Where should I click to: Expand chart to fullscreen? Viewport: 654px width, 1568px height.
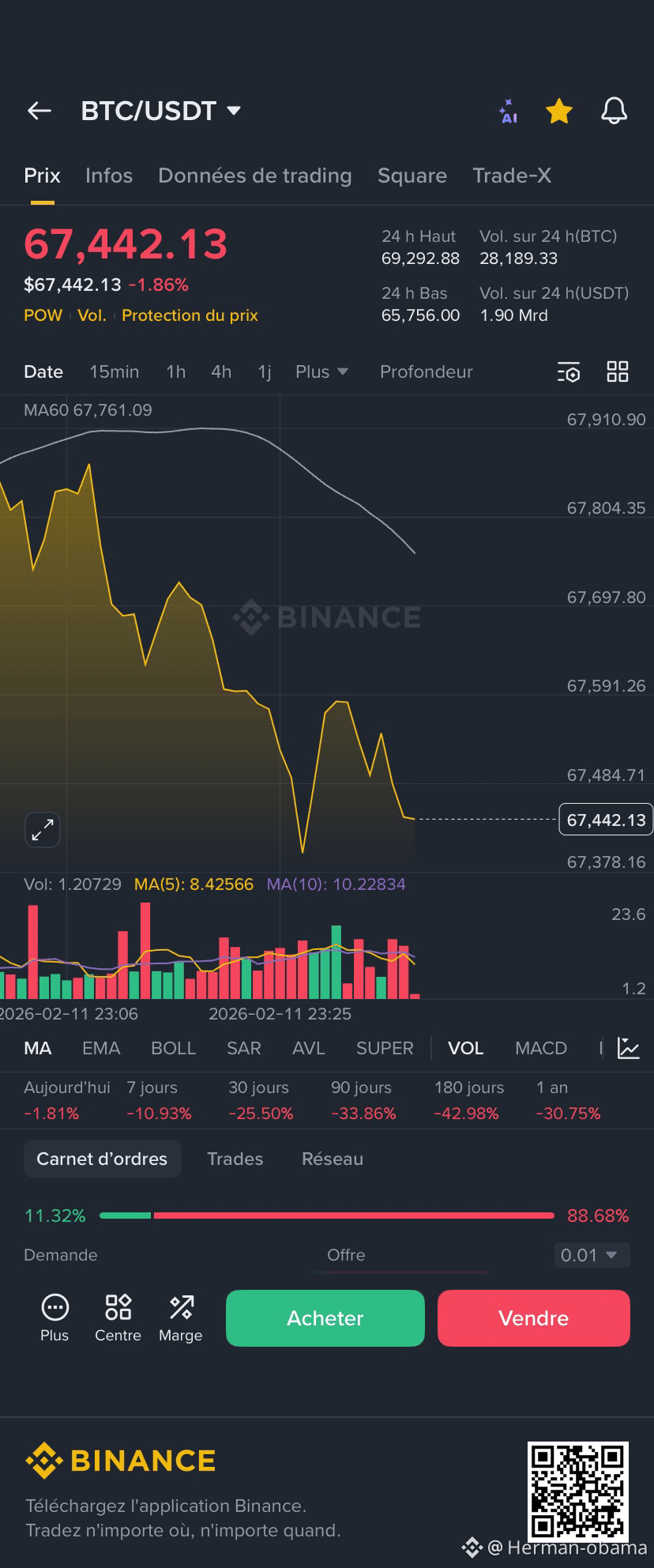pyautogui.click(x=43, y=830)
